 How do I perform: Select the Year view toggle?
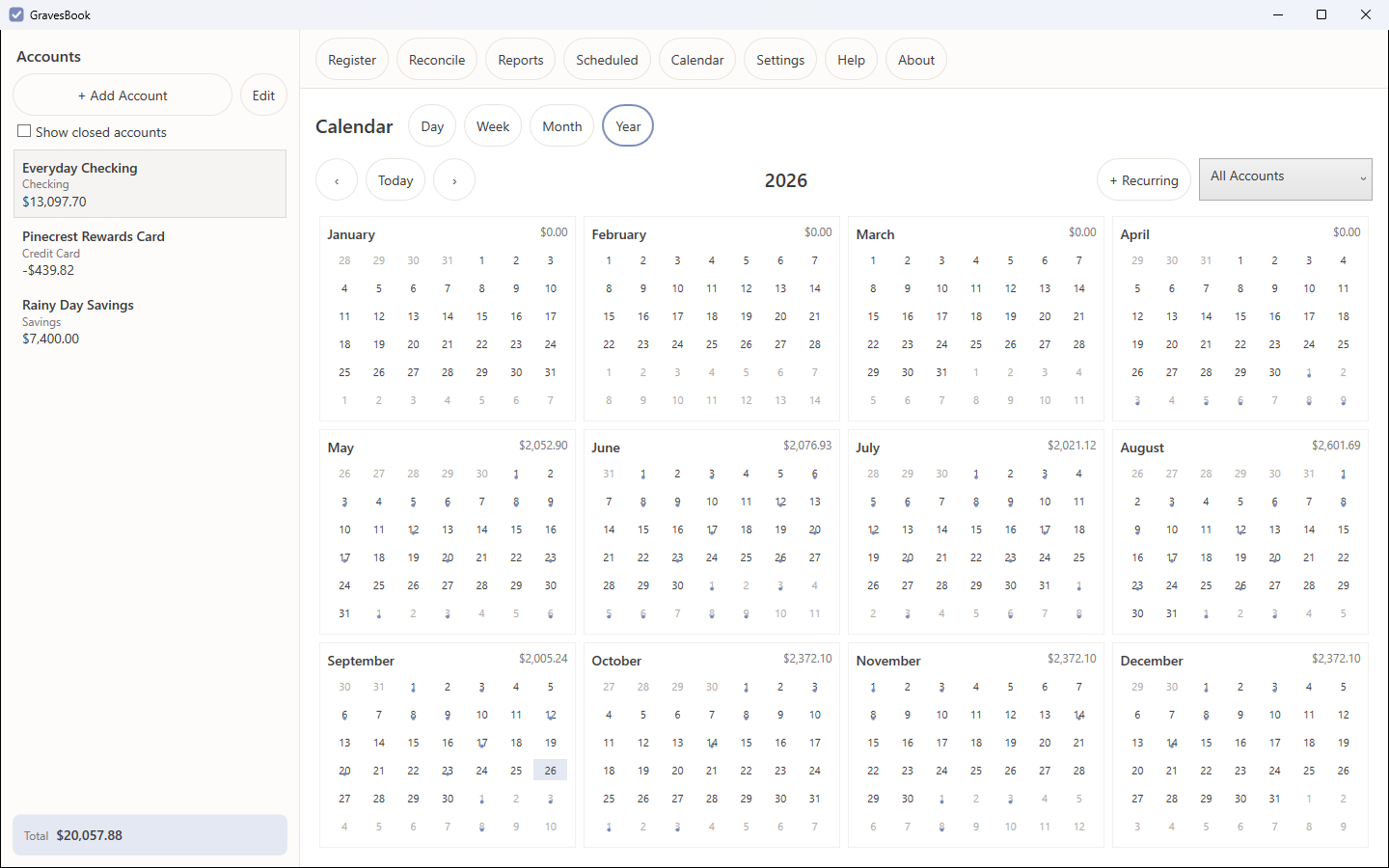[x=628, y=126]
